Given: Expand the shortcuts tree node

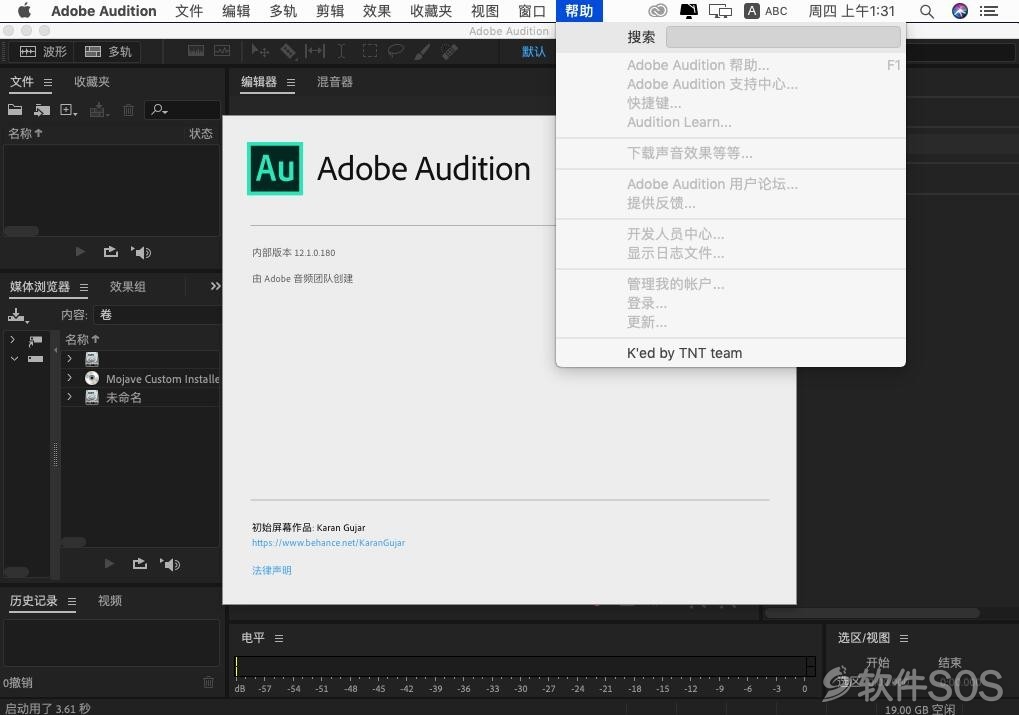Looking at the screenshot, I should point(12,340).
